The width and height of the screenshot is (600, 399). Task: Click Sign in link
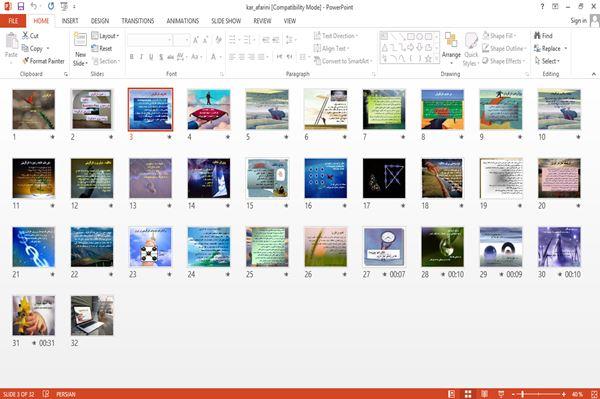tap(578, 21)
